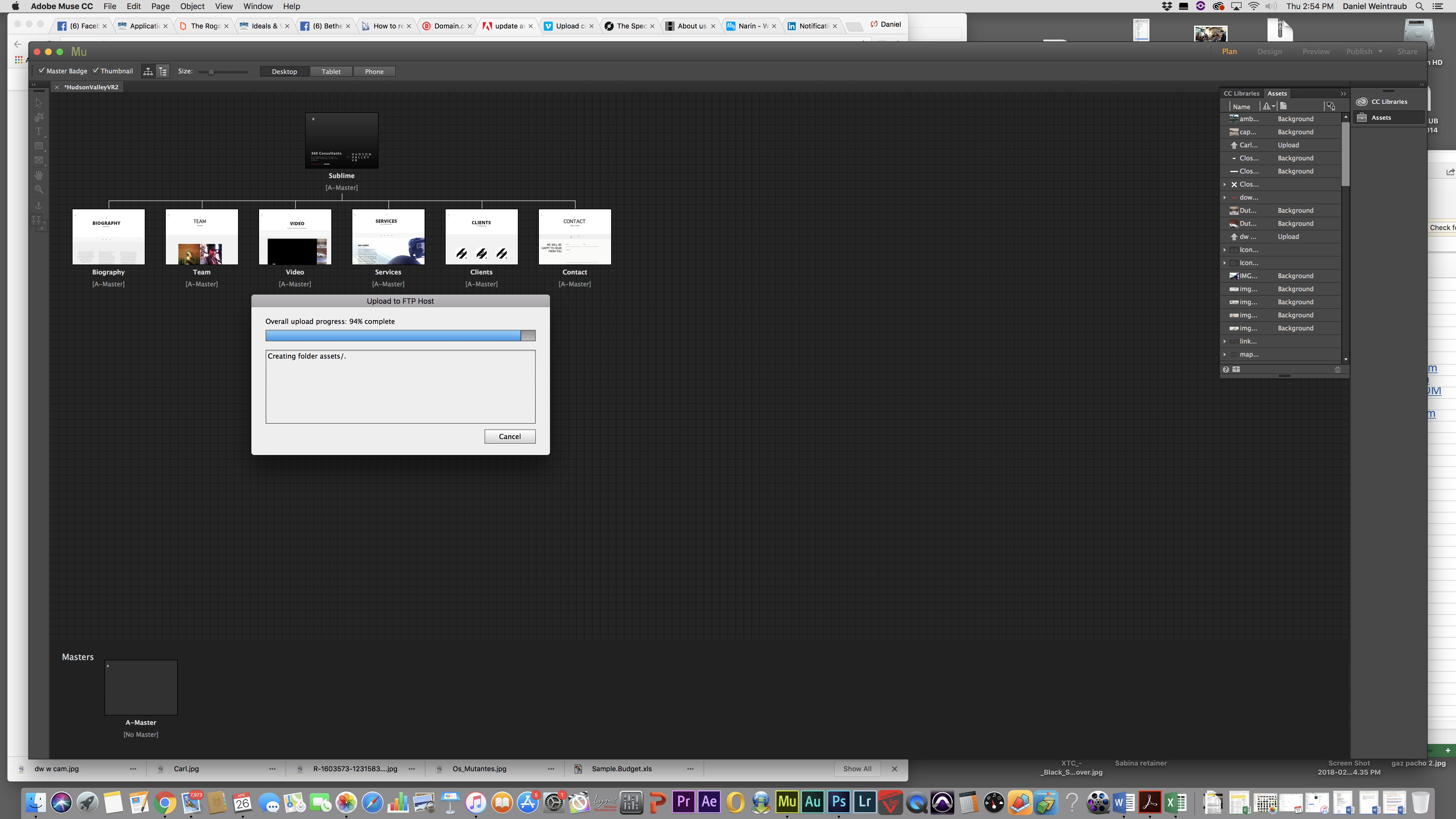Click the Share button
1456x819 pixels.
click(1407, 51)
